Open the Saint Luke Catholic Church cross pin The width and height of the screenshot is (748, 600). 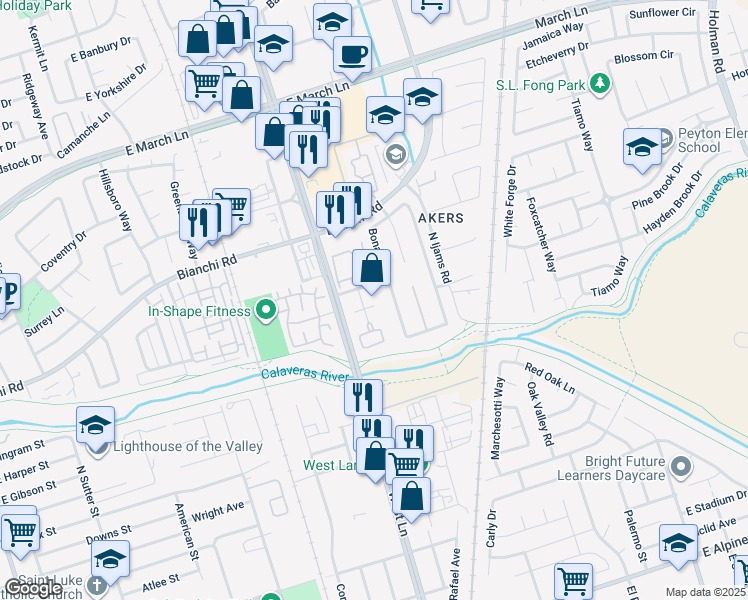[96, 585]
